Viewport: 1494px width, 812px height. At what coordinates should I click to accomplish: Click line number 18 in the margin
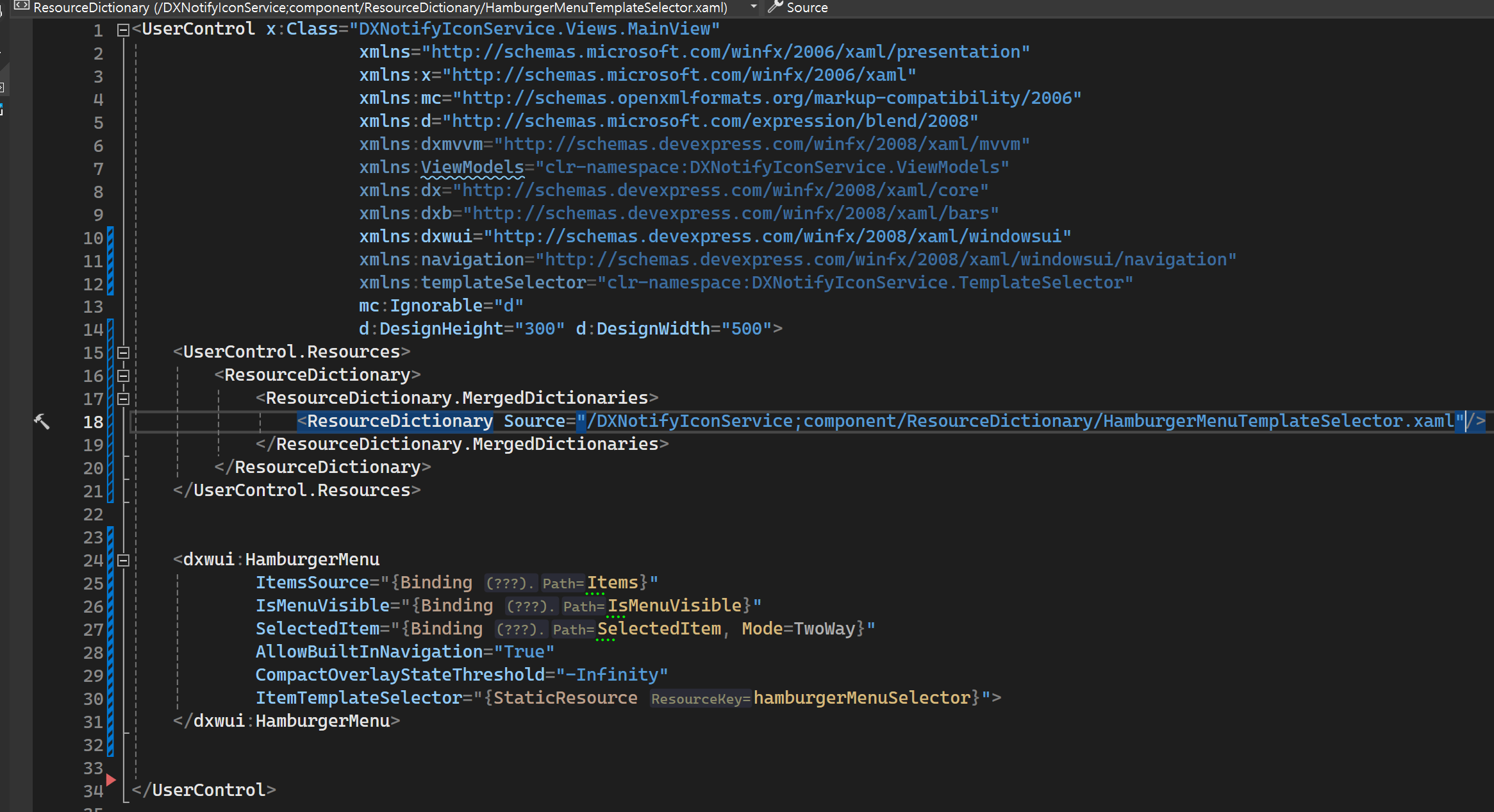click(94, 422)
